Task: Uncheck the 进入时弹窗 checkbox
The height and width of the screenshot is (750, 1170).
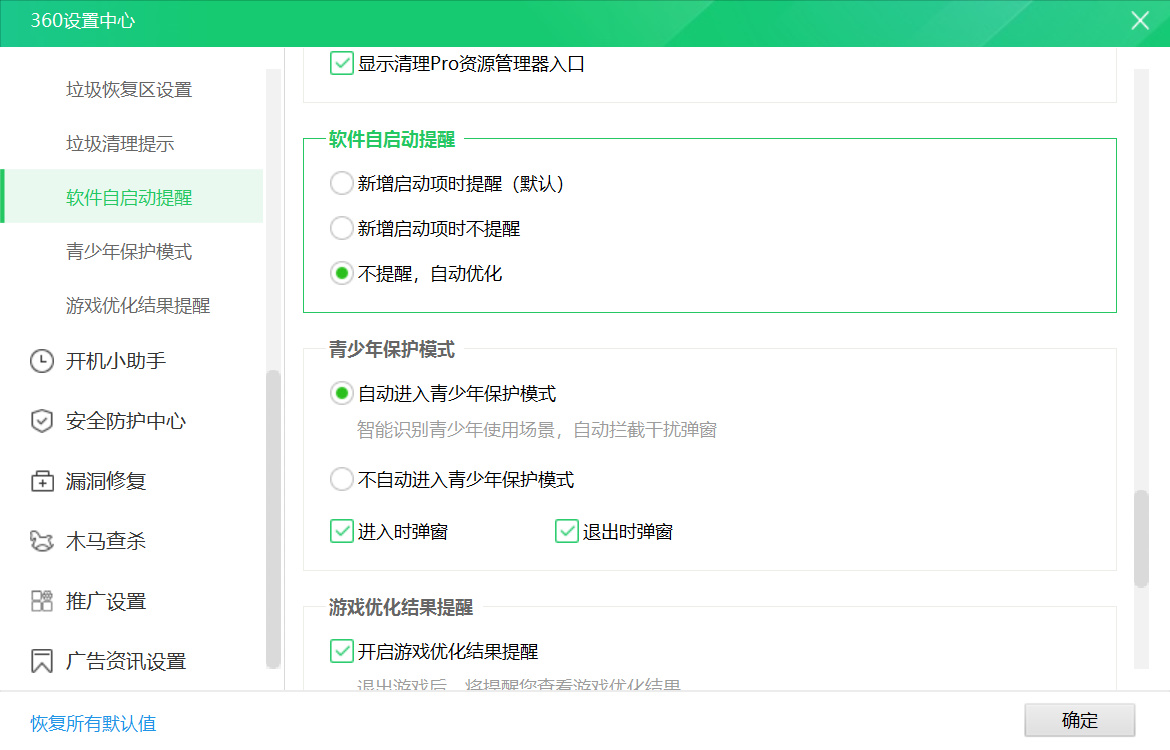Action: 341,531
